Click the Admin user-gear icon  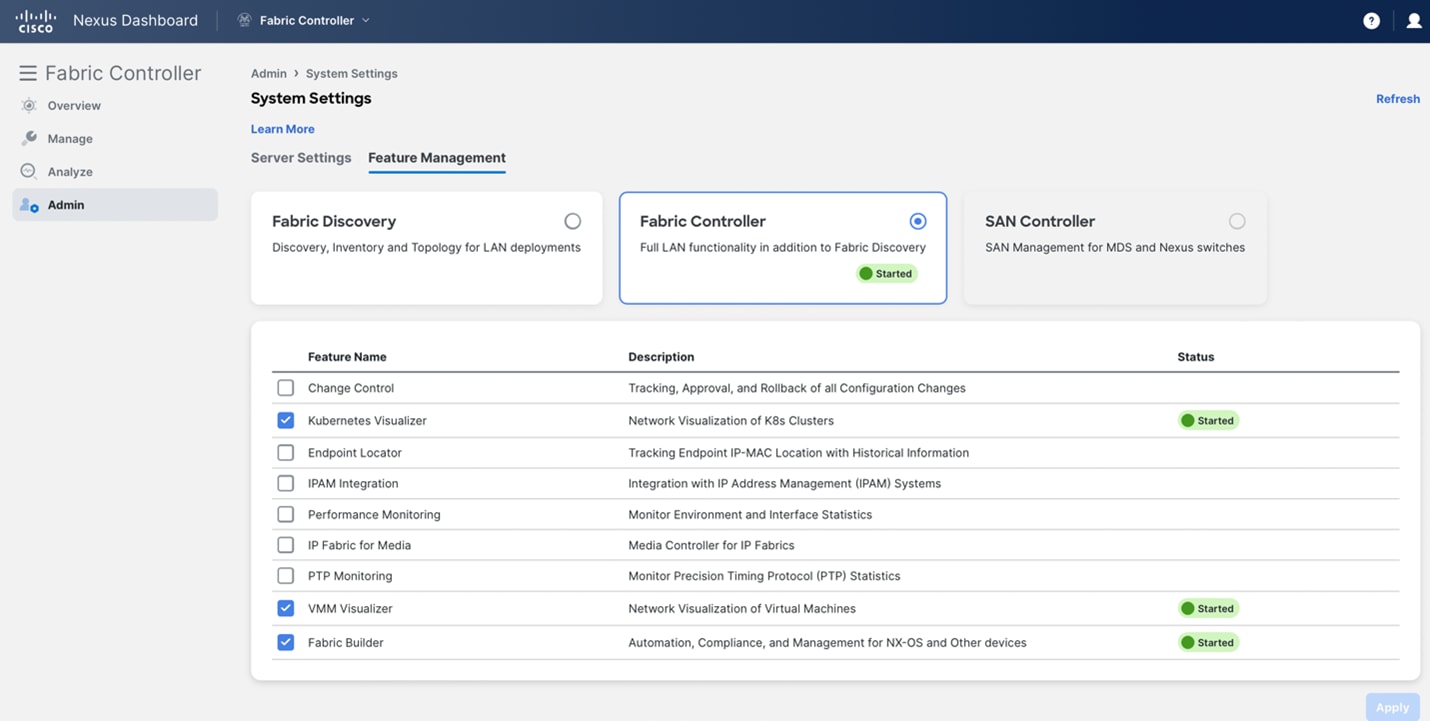coord(29,205)
